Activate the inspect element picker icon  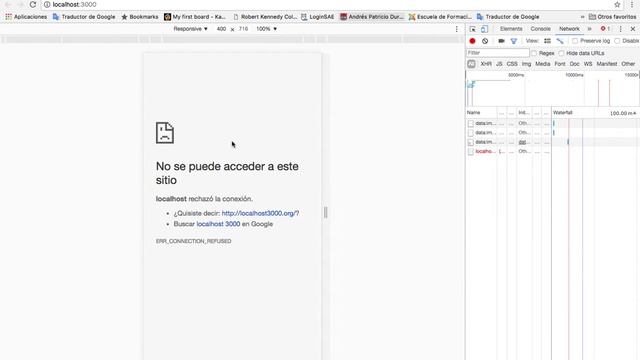coord(473,29)
